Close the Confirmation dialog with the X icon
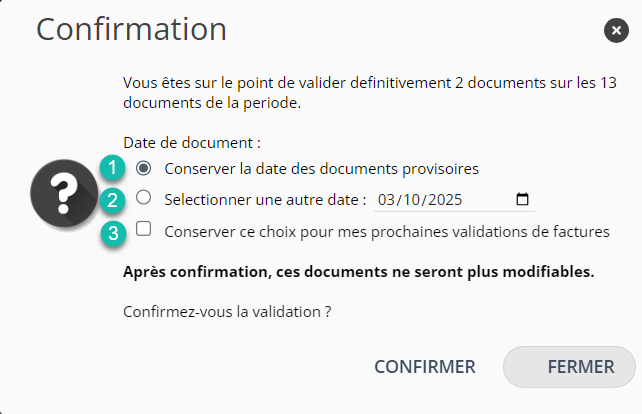 [x=616, y=31]
